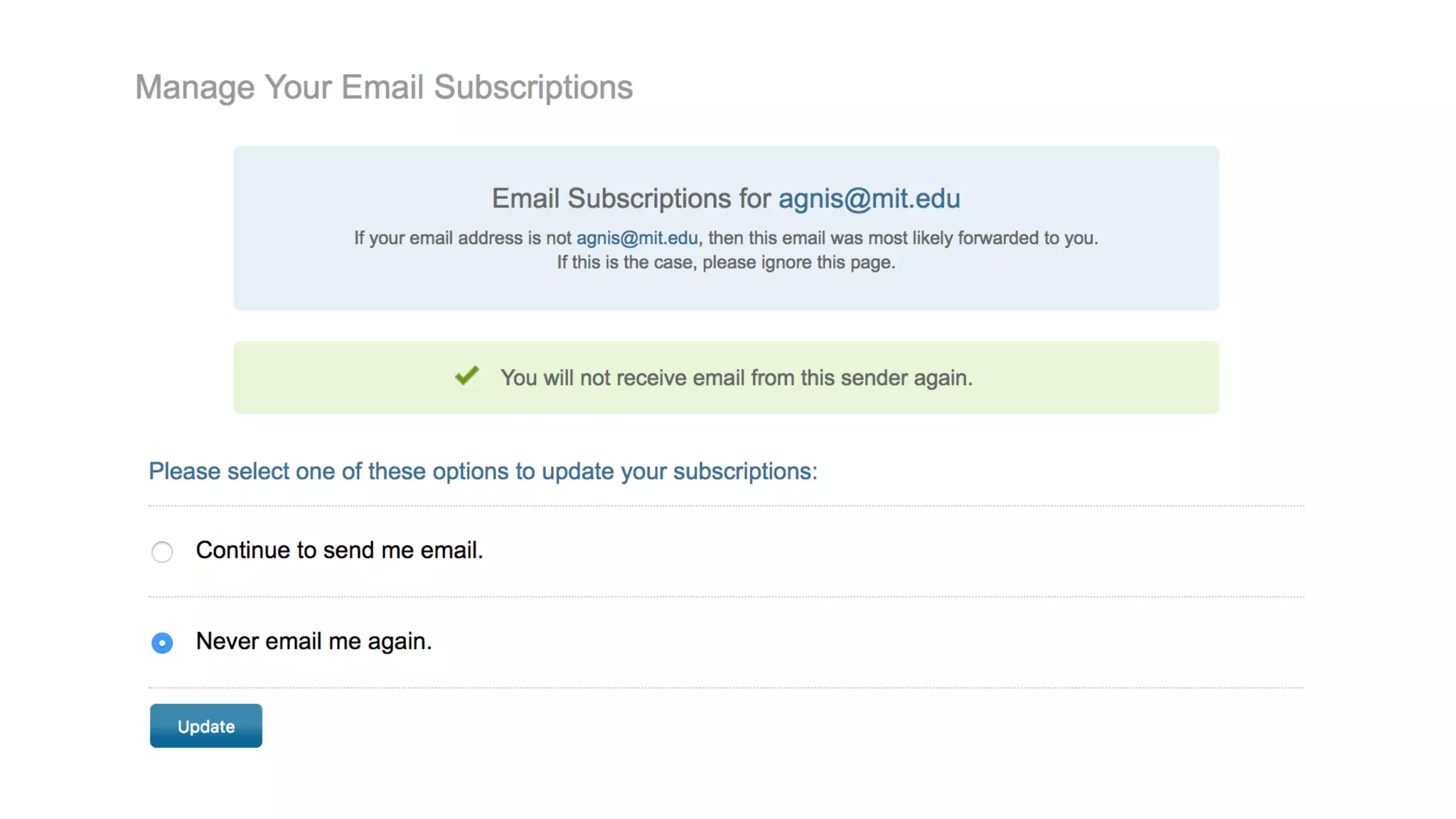Click the "Never email me again." label text

click(314, 641)
